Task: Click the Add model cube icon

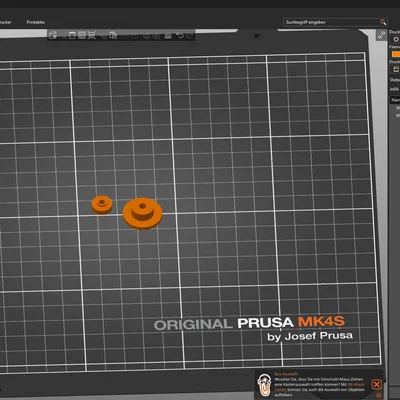Action: [x=53, y=35]
